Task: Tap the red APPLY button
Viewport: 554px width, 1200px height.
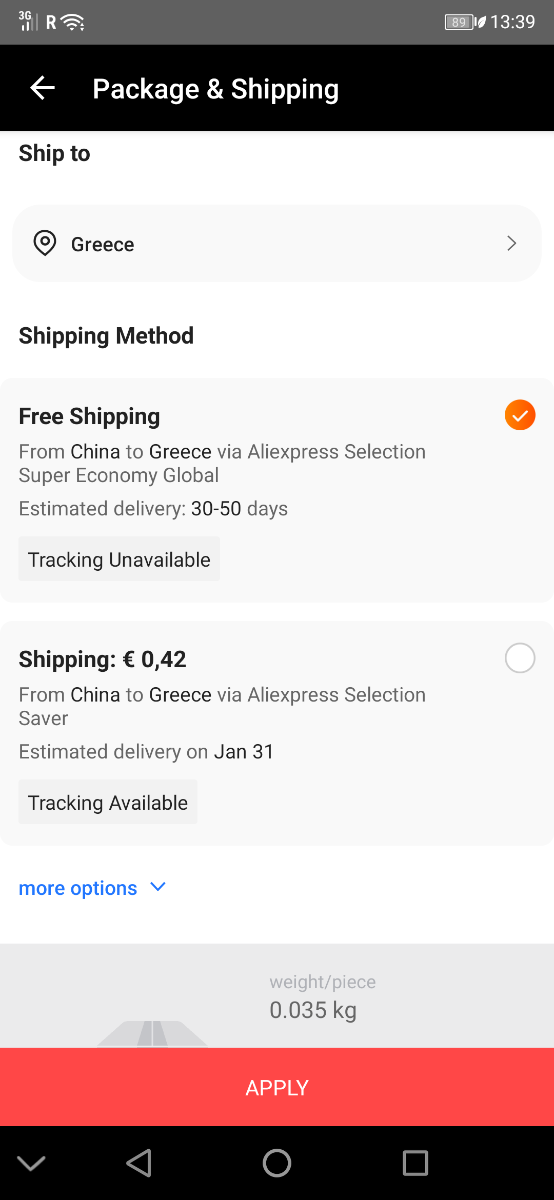Action: pos(277,1087)
